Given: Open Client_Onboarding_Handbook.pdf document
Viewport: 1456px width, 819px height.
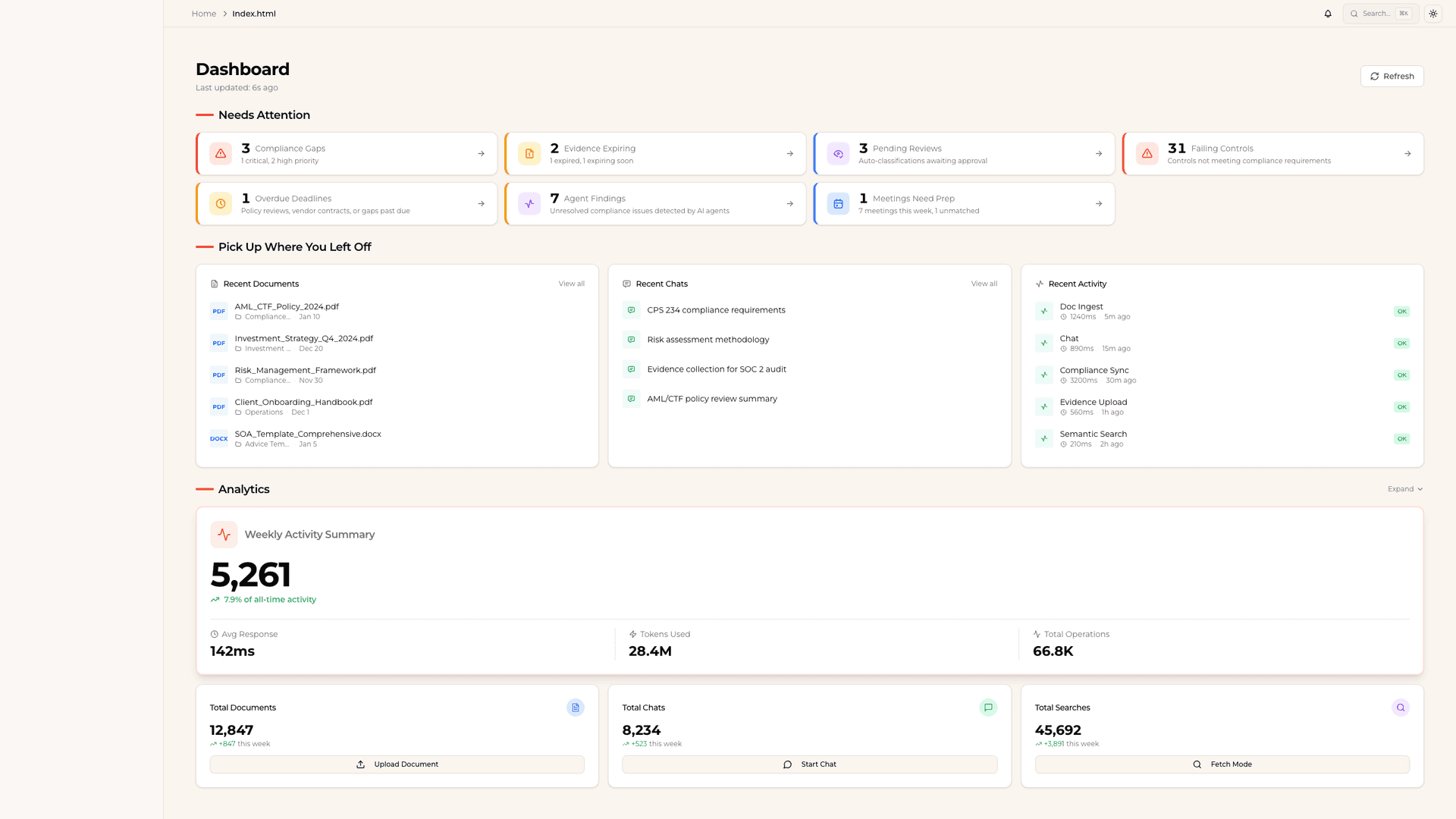Looking at the screenshot, I should tap(397, 406).
